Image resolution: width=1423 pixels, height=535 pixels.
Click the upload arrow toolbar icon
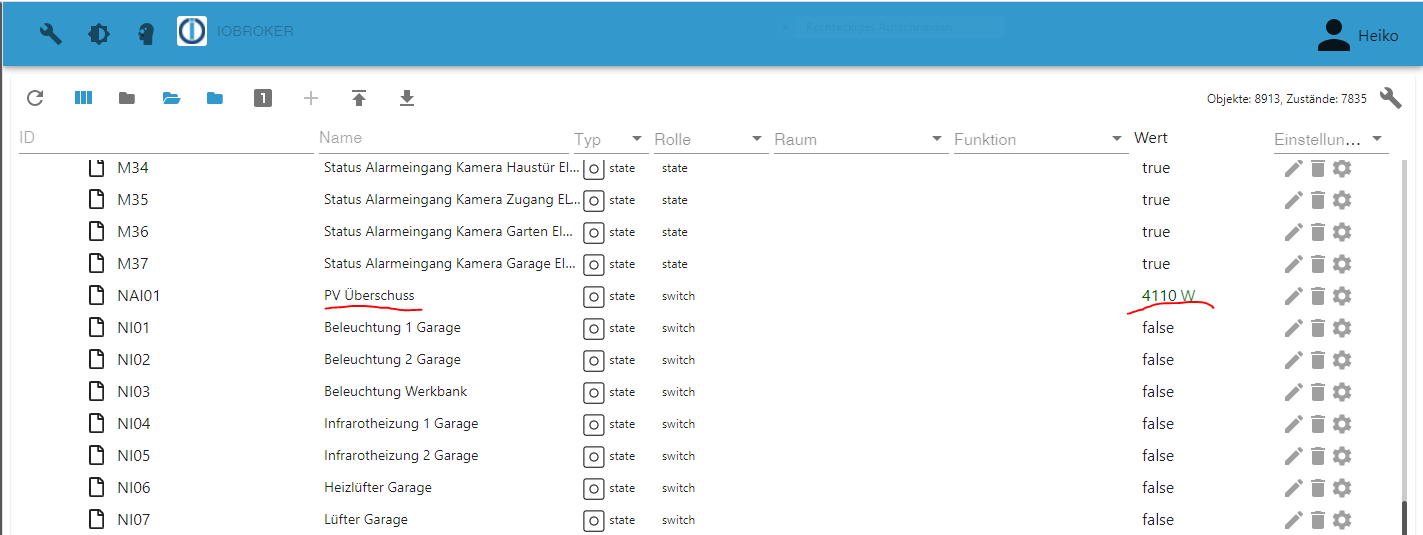[359, 98]
